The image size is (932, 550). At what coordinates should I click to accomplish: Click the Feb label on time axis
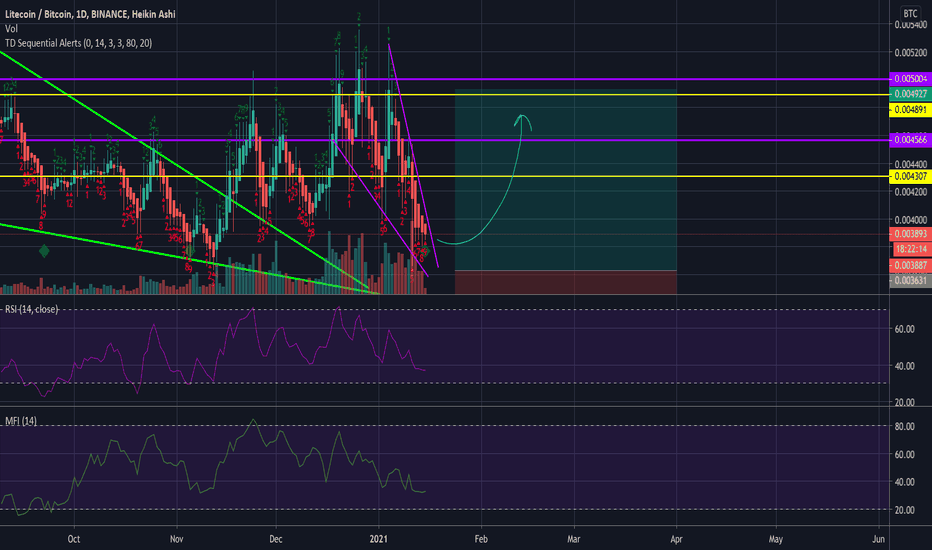click(481, 539)
